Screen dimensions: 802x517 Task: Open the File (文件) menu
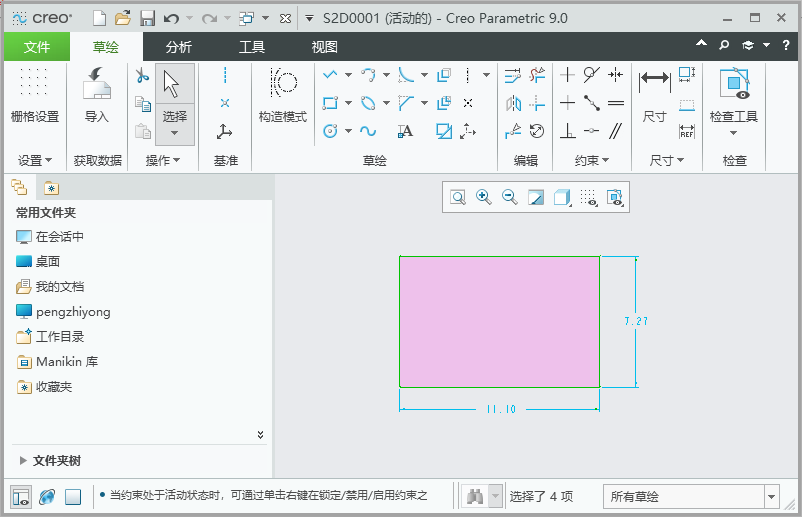point(36,47)
